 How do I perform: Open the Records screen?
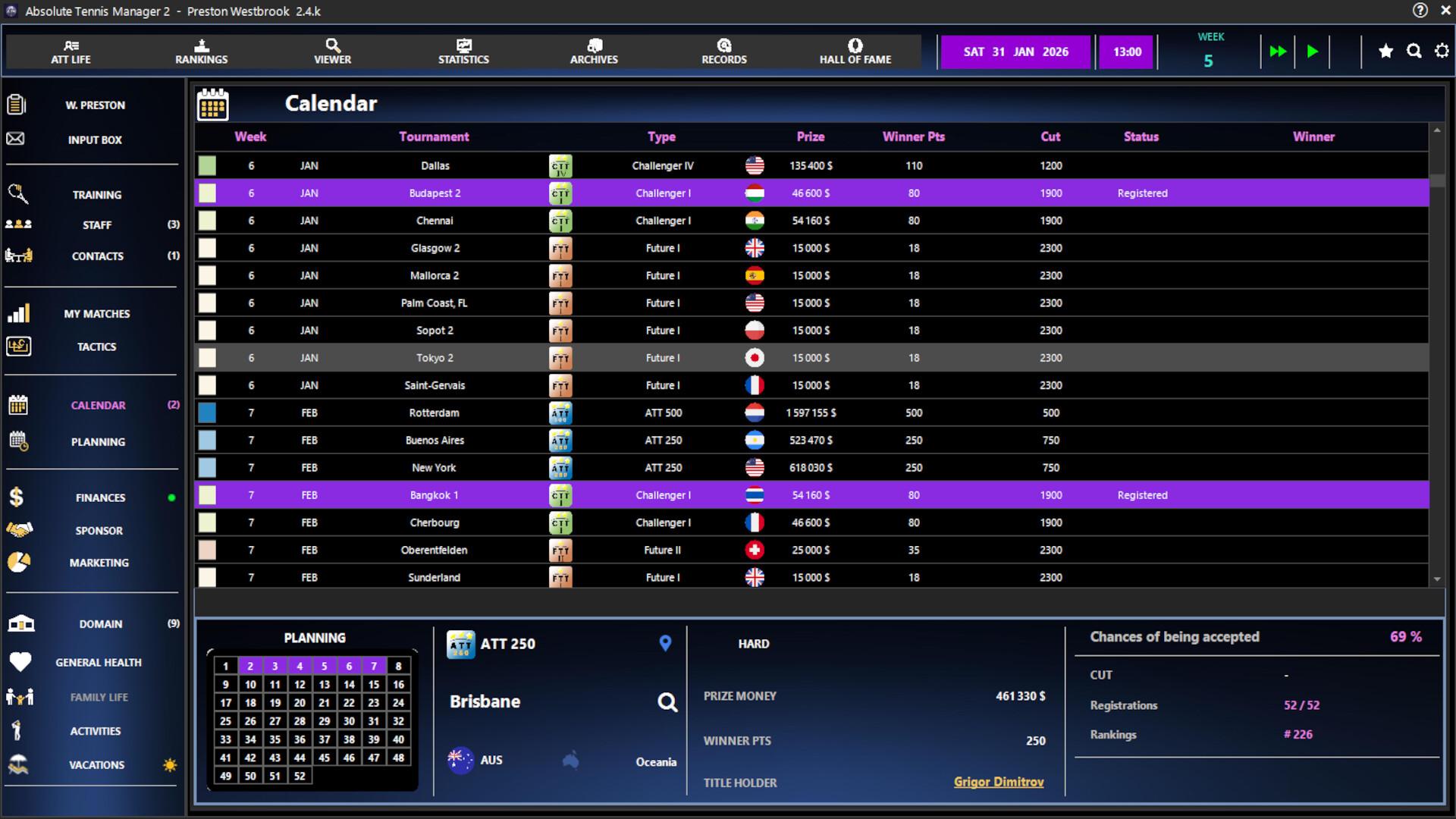click(x=724, y=52)
